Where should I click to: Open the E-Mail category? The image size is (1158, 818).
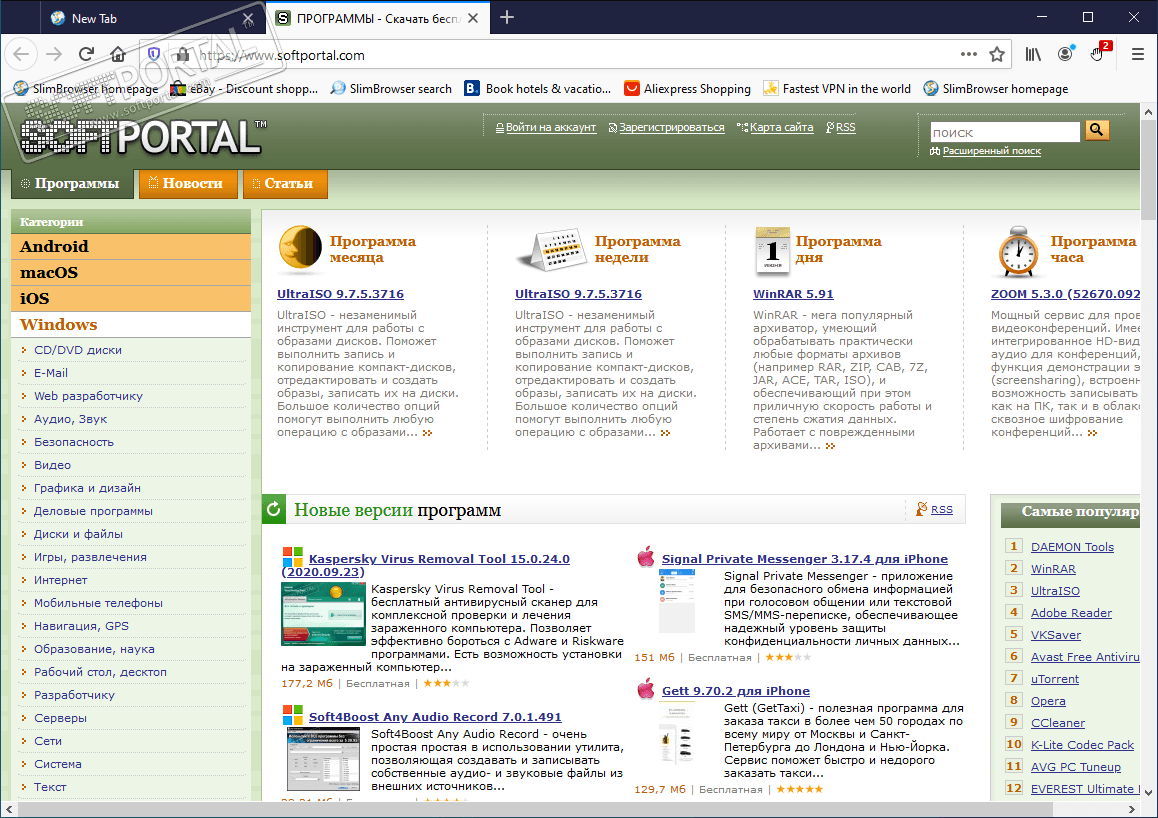click(51, 373)
